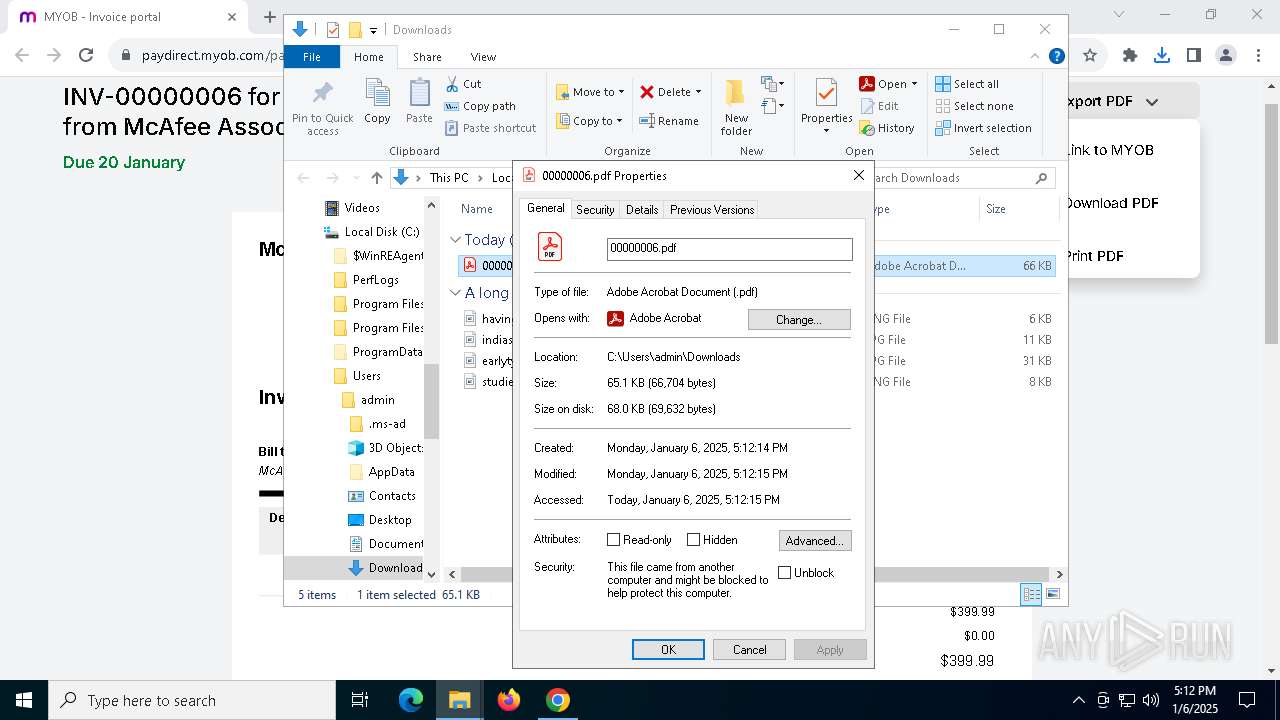Open the Delete dropdown arrow
1280x720 pixels.
(698, 92)
